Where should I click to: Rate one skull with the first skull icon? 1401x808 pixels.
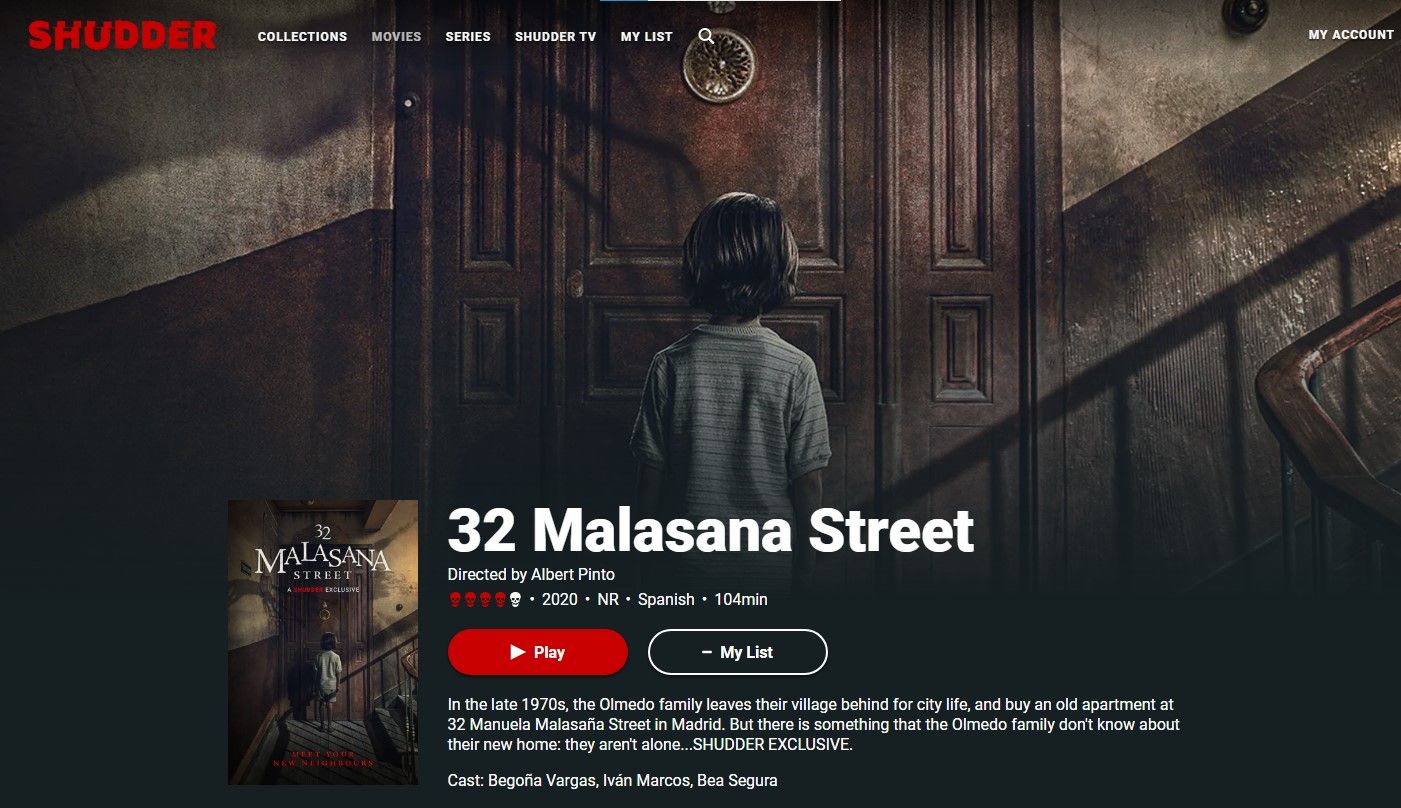click(x=455, y=599)
